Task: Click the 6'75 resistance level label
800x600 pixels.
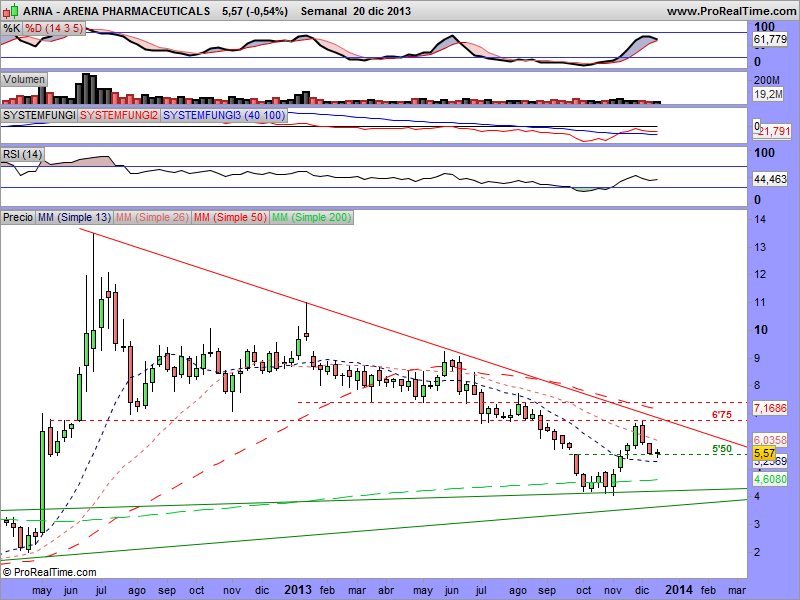Action: [722, 415]
